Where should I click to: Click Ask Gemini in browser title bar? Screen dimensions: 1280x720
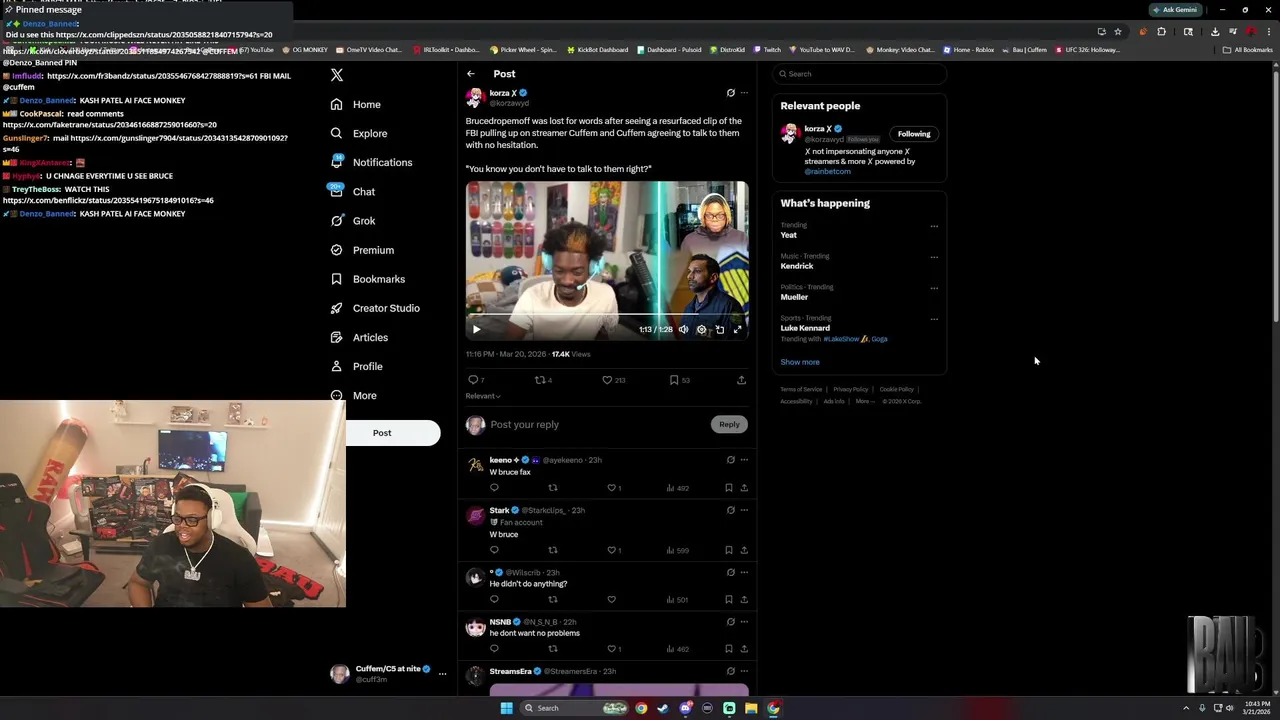pos(1175,10)
